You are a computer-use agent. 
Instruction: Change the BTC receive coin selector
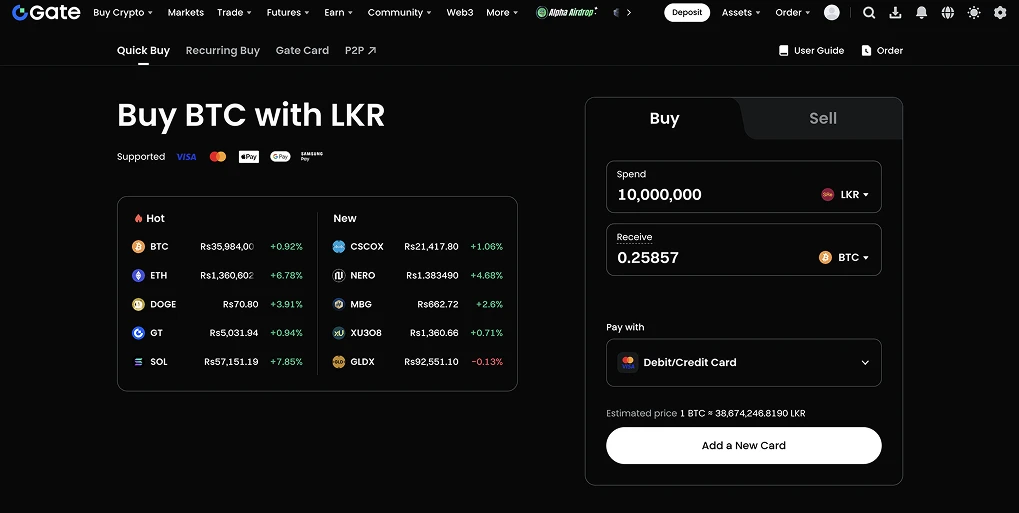pyautogui.click(x=844, y=257)
